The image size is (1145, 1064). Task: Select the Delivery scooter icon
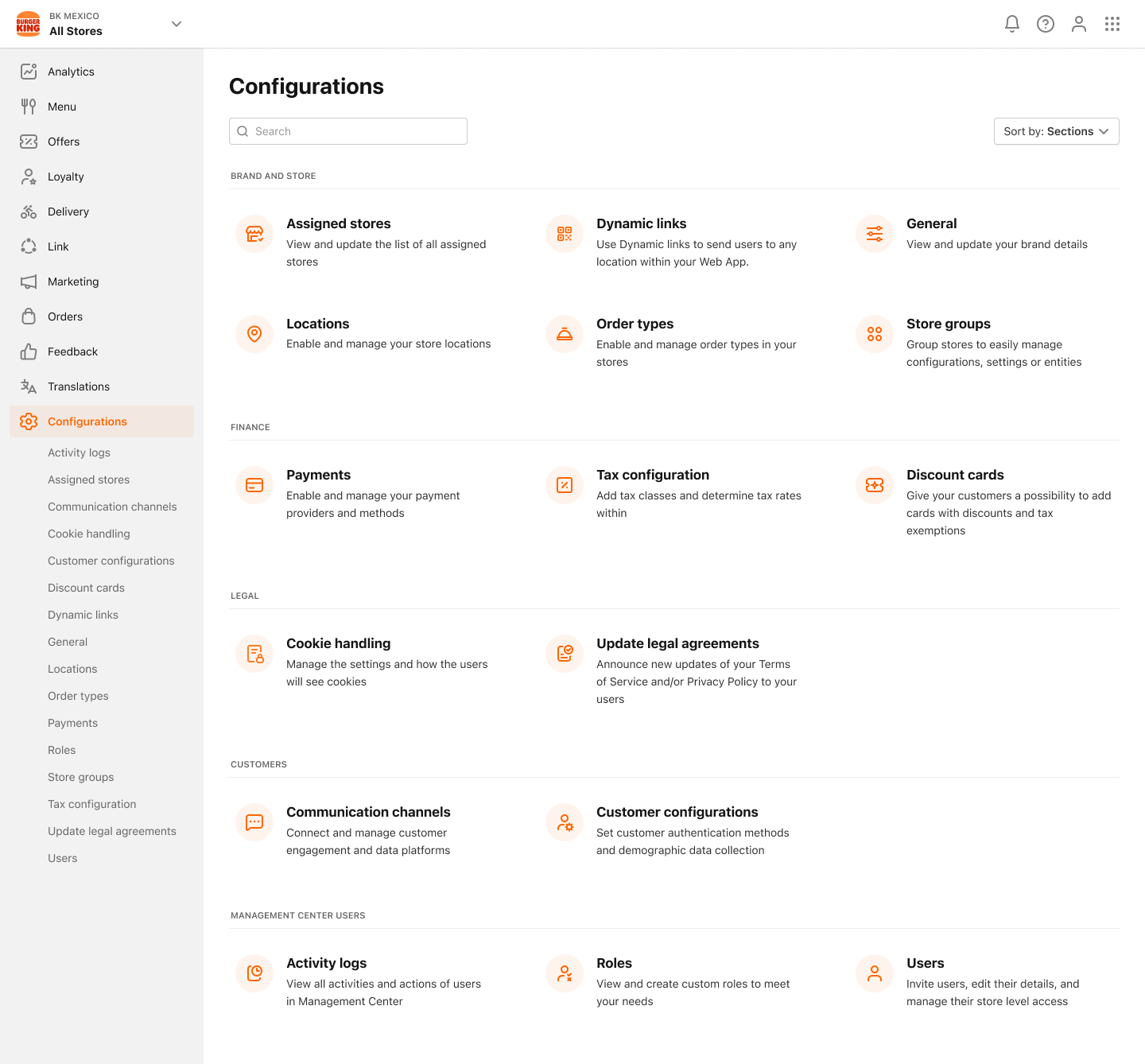point(29,212)
